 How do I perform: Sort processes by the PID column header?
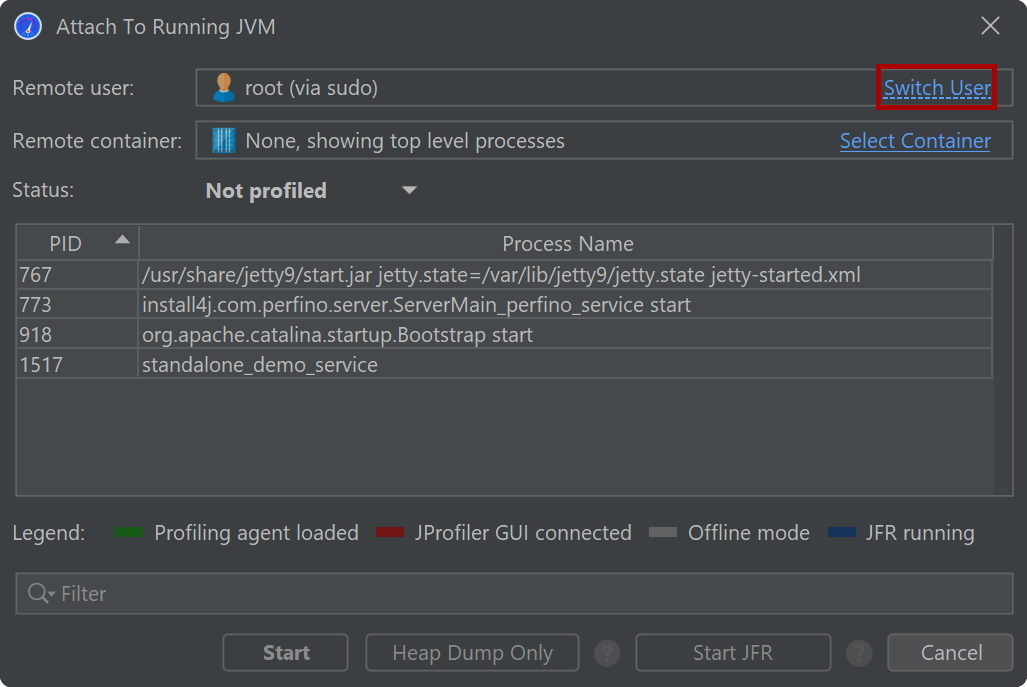(x=66, y=244)
